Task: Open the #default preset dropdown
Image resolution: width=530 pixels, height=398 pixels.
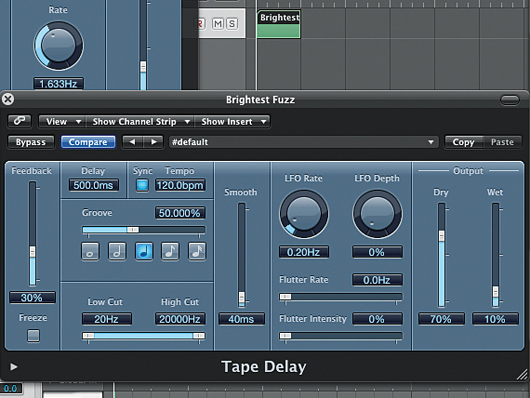Action: tap(303, 142)
